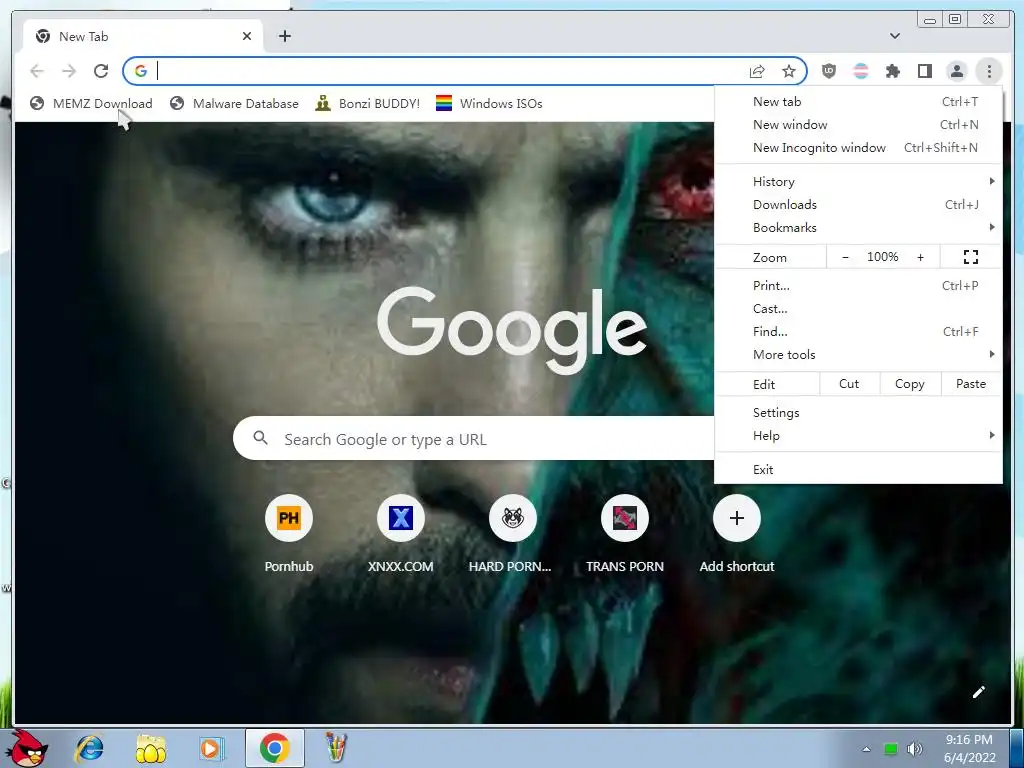The image size is (1024, 768).
Task: Click the Search Google or type a URL box
Action: pyautogui.click(x=473, y=439)
